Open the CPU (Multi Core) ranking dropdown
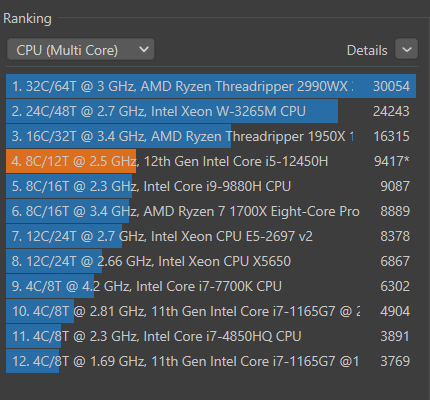Image resolution: width=430 pixels, height=400 pixels. coord(80,49)
